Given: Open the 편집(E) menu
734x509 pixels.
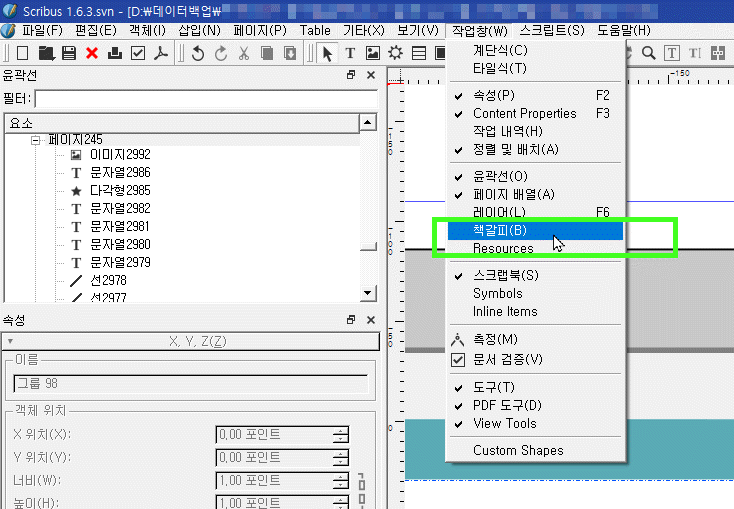Looking at the screenshot, I should (96, 30).
